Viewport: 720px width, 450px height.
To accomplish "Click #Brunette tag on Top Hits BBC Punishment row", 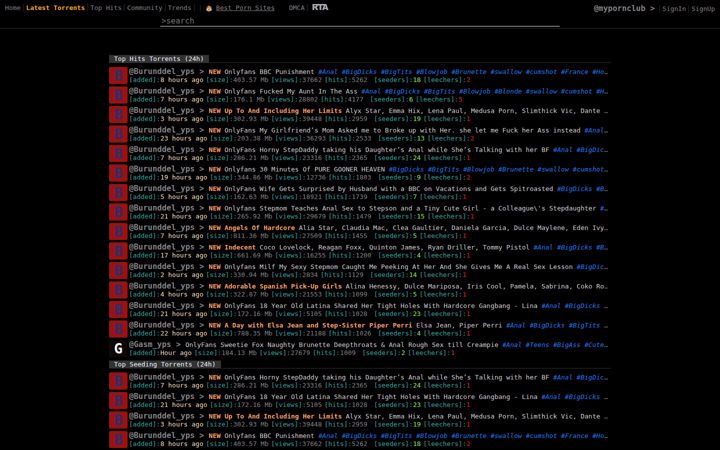I will (x=468, y=72).
